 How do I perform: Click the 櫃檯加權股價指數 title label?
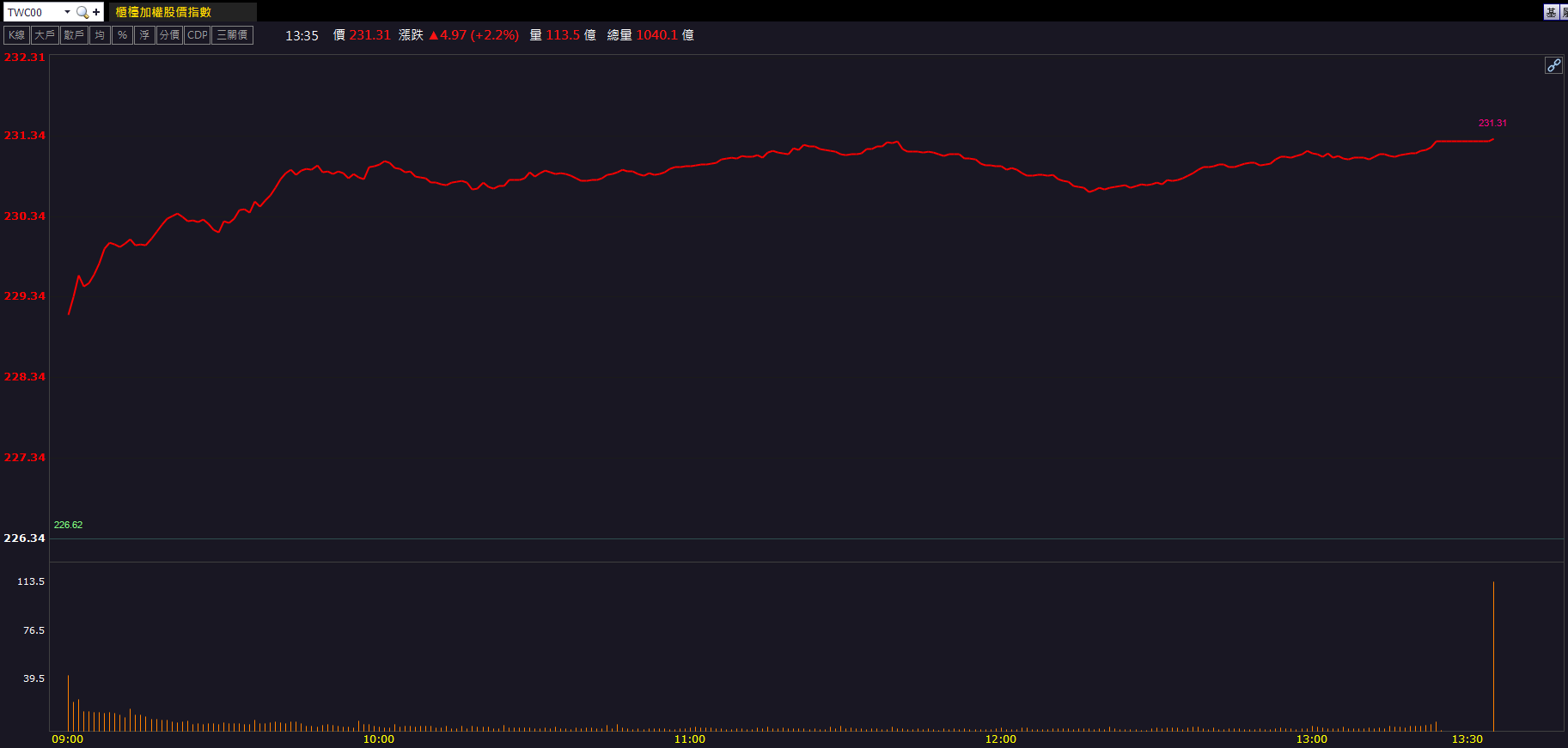click(163, 12)
